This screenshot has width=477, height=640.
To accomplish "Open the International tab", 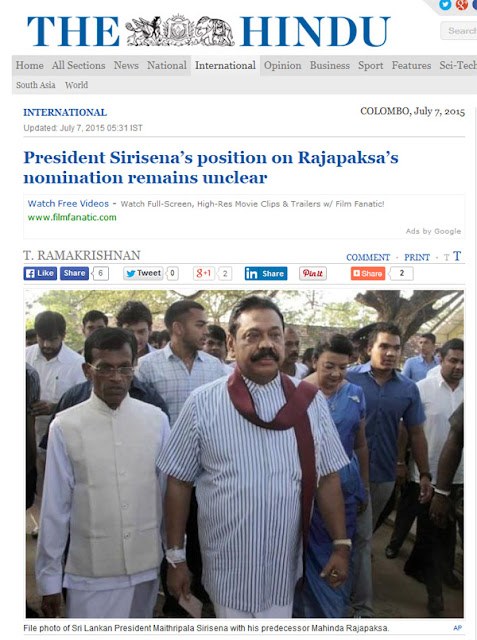I will click(x=225, y=65).
